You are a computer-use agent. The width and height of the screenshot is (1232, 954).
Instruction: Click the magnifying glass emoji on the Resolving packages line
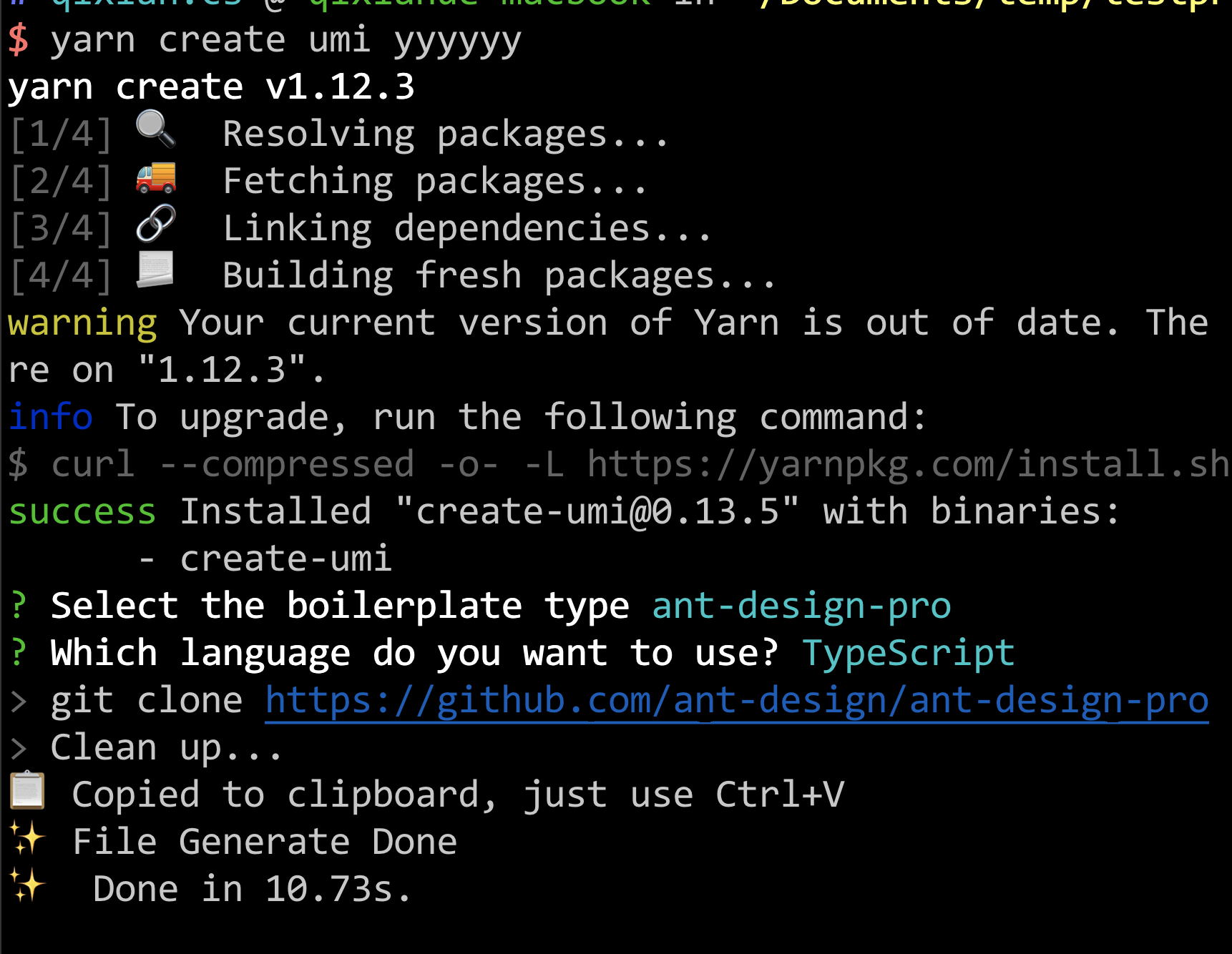[155, 129]
